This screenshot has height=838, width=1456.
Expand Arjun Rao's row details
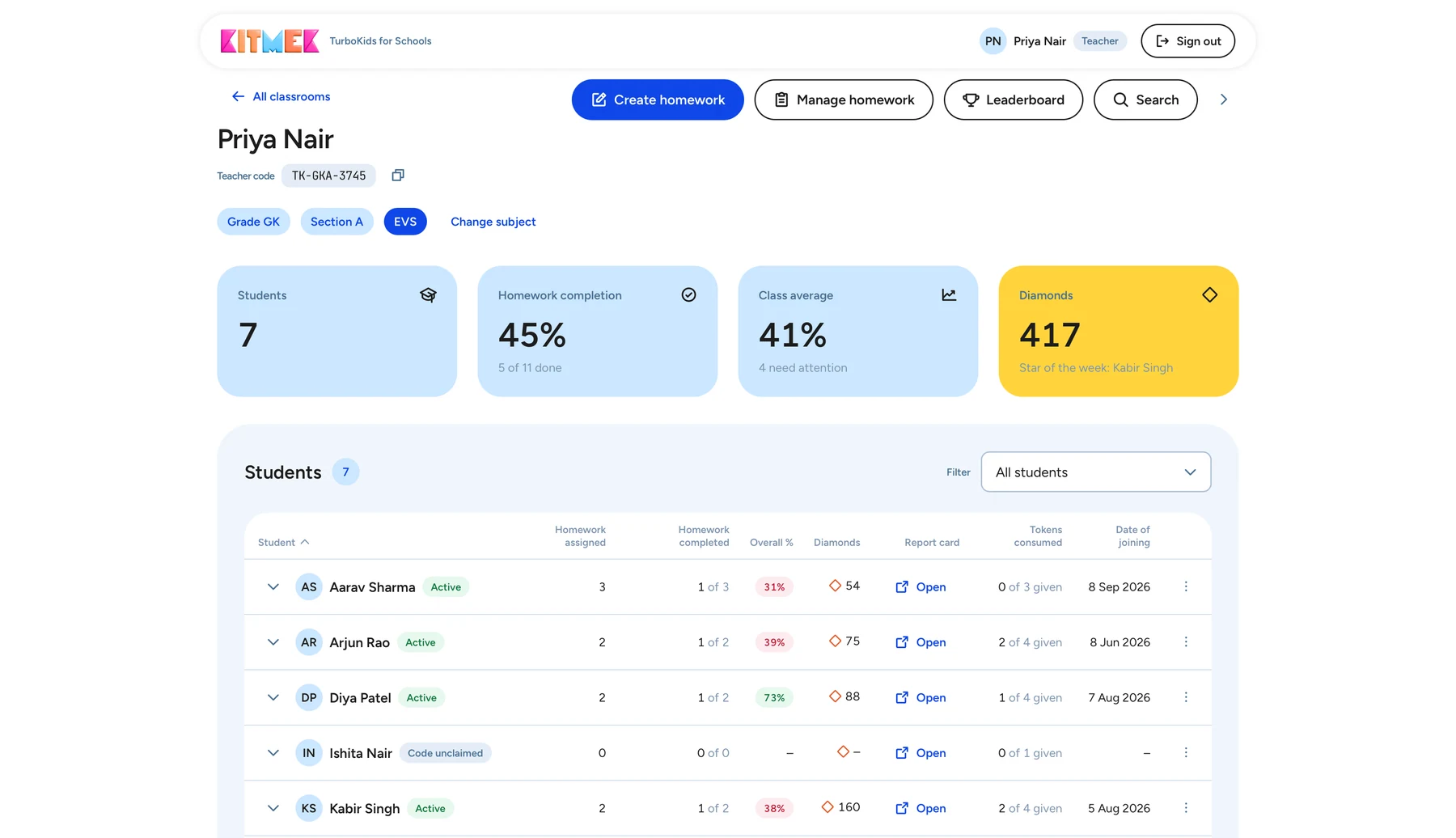[273, 642]
